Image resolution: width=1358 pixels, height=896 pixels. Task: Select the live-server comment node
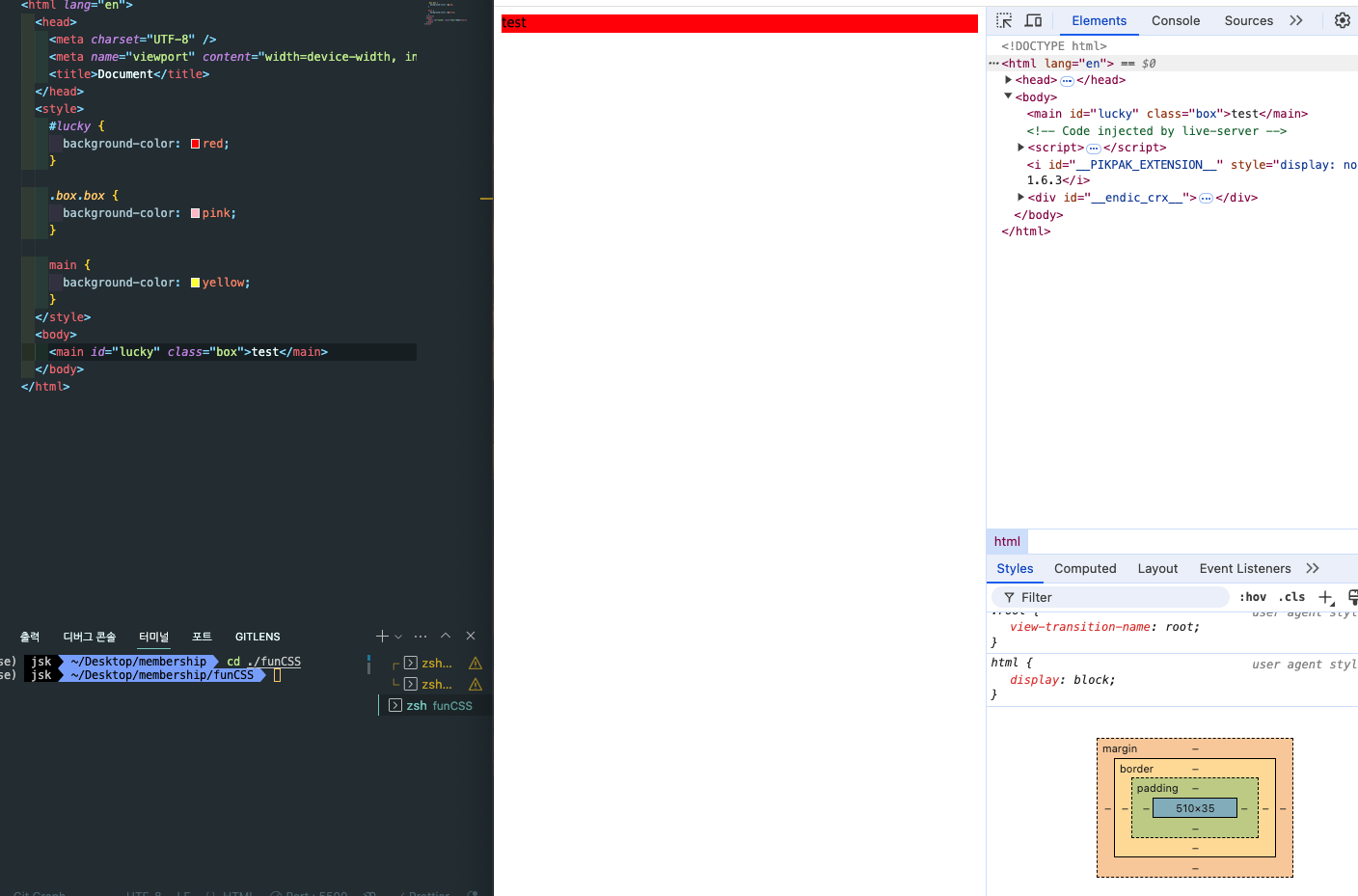coord(1156,131)
